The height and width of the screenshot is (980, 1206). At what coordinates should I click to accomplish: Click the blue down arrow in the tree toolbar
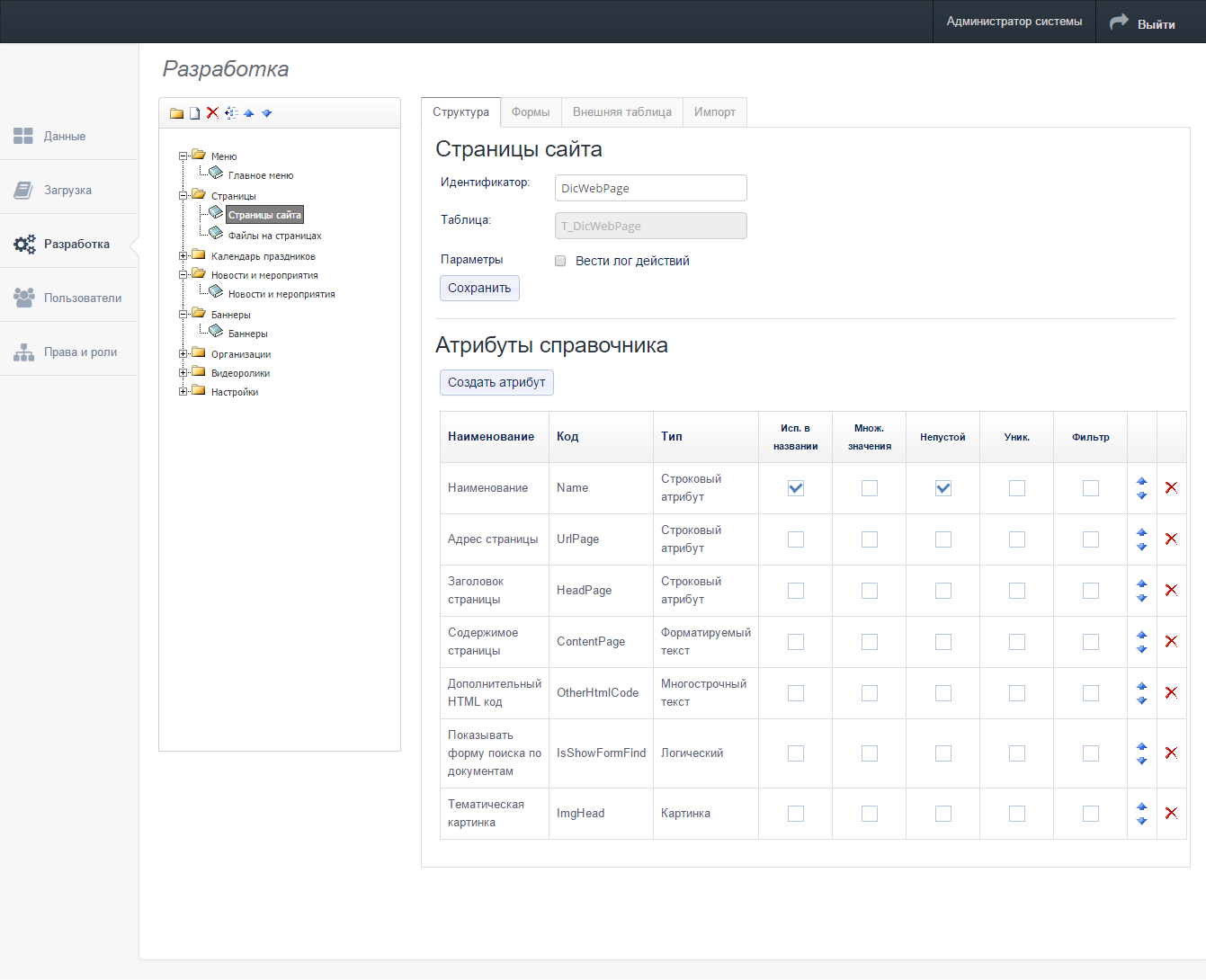tap(266, 113)
